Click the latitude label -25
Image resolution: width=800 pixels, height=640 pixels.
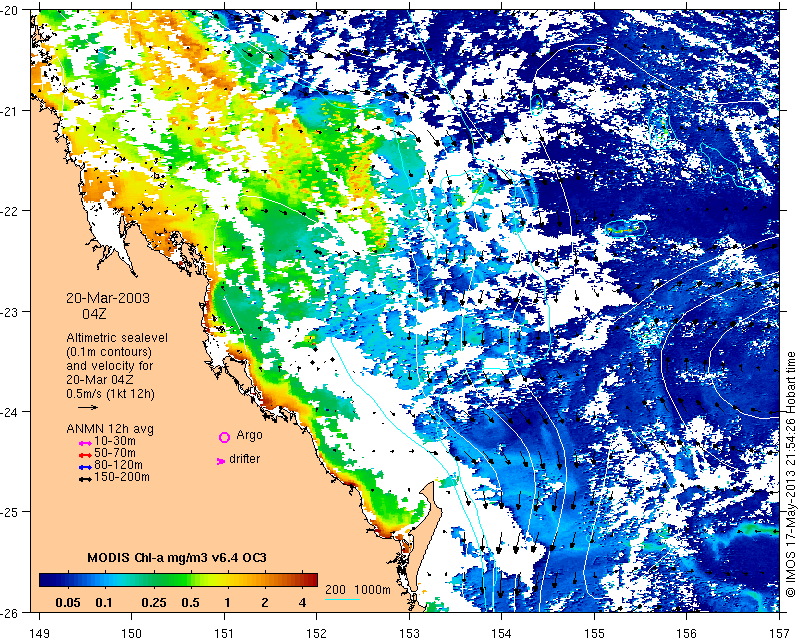10,511
